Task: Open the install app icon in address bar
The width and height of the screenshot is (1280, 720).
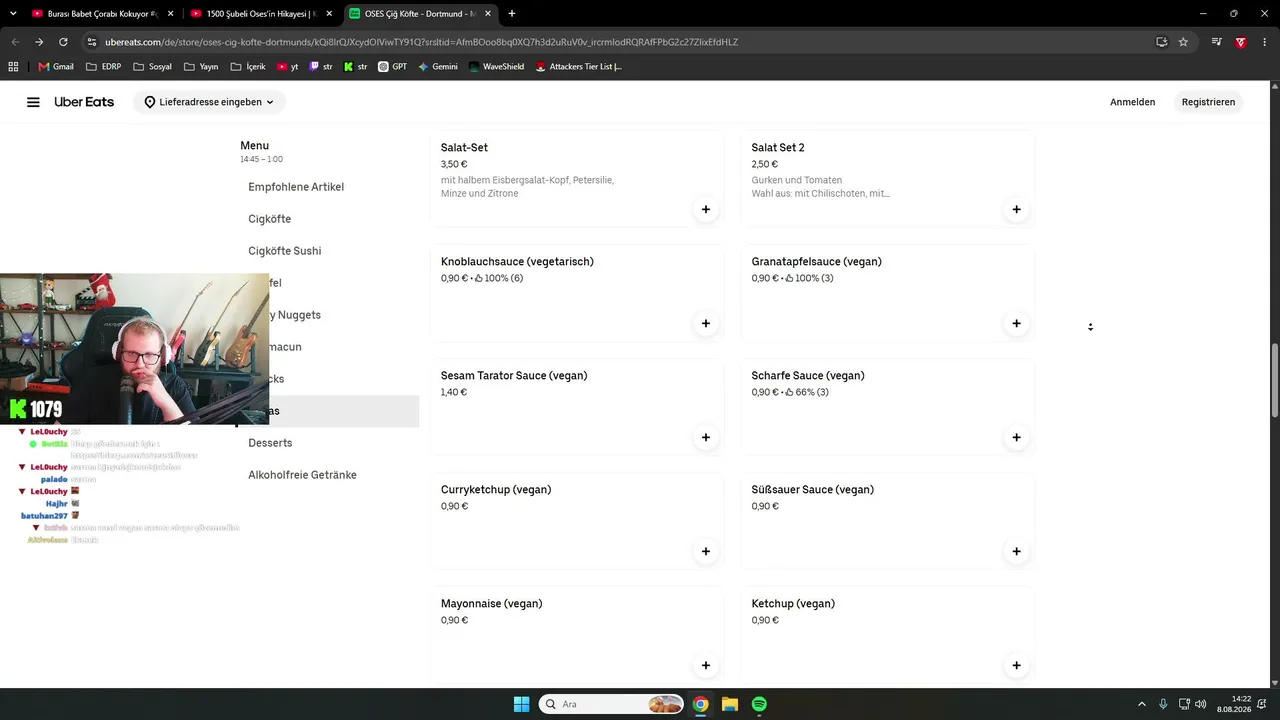Action: (1161, 42)
